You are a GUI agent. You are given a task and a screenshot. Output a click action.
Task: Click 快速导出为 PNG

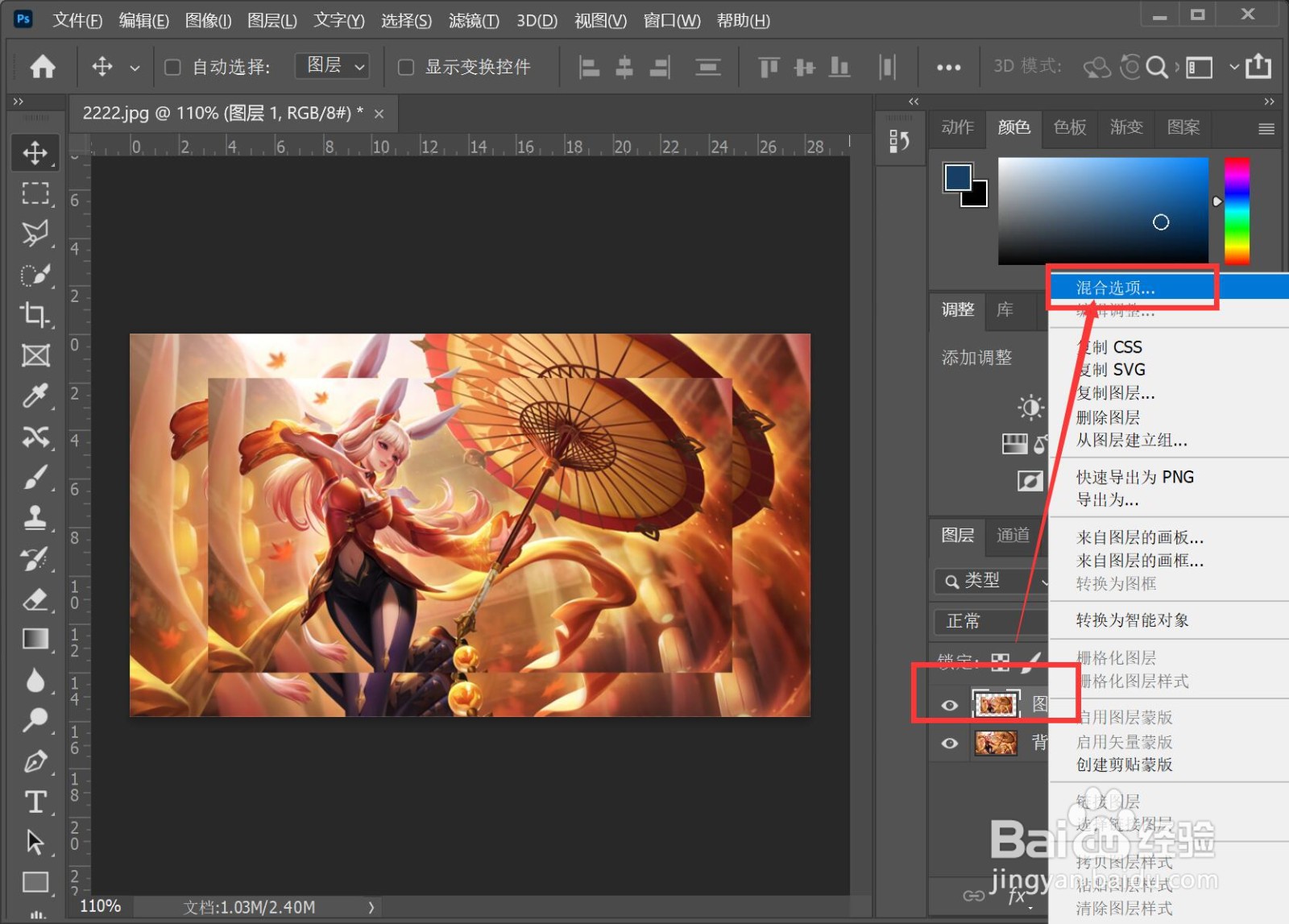(x=1134, y=476)
